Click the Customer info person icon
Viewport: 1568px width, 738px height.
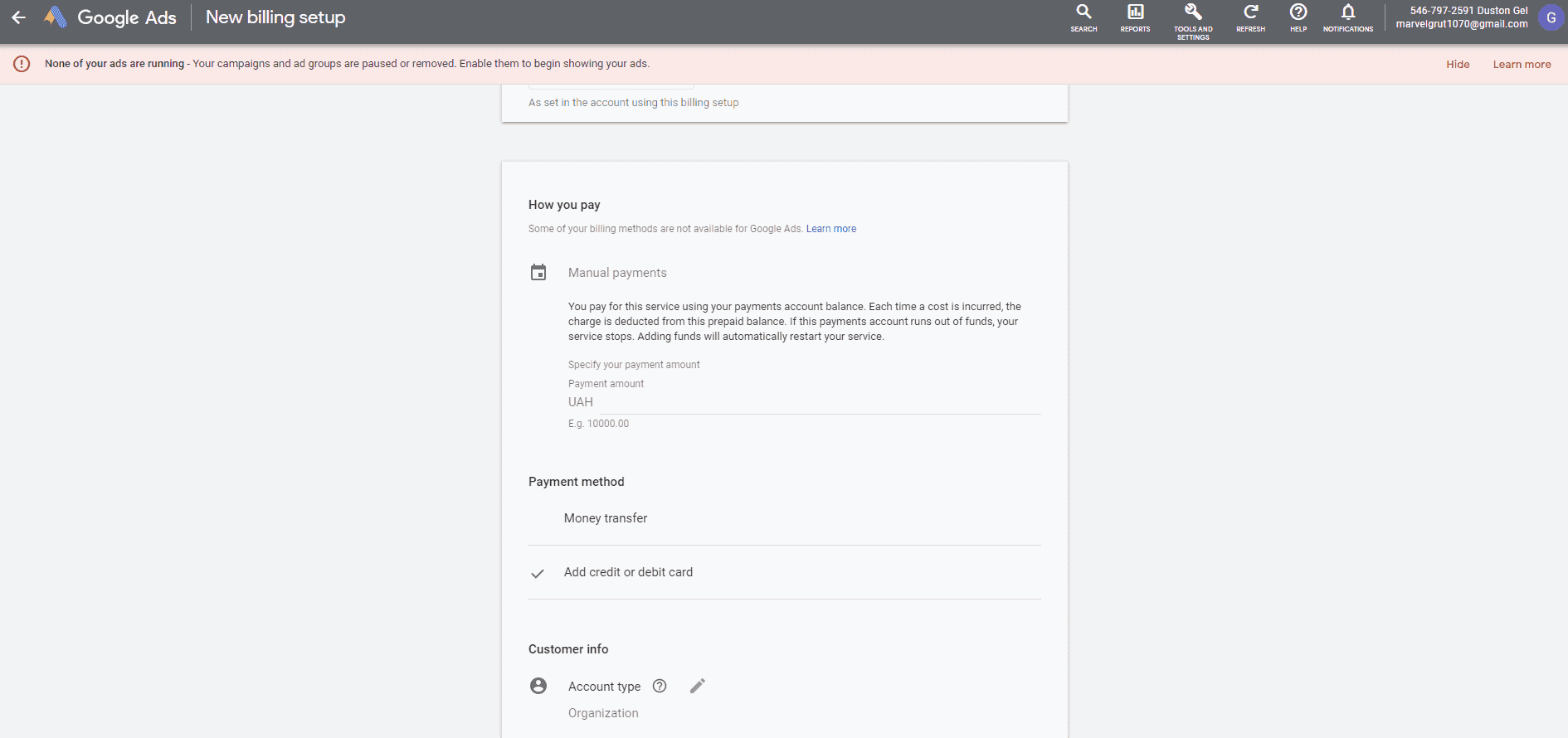coord(538,686)
